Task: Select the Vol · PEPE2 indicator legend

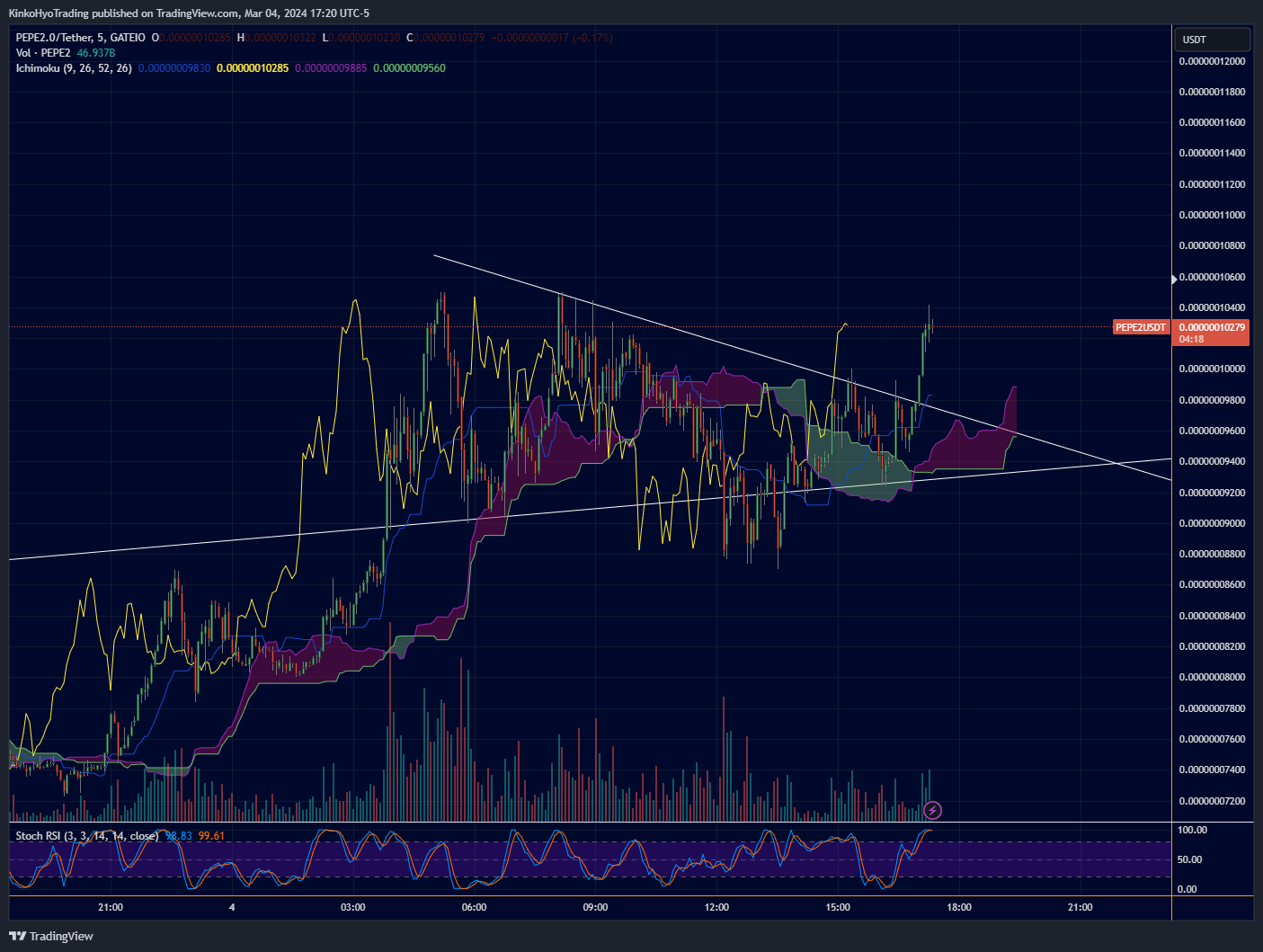Action: pyautogui.click(x=43, y=53)
